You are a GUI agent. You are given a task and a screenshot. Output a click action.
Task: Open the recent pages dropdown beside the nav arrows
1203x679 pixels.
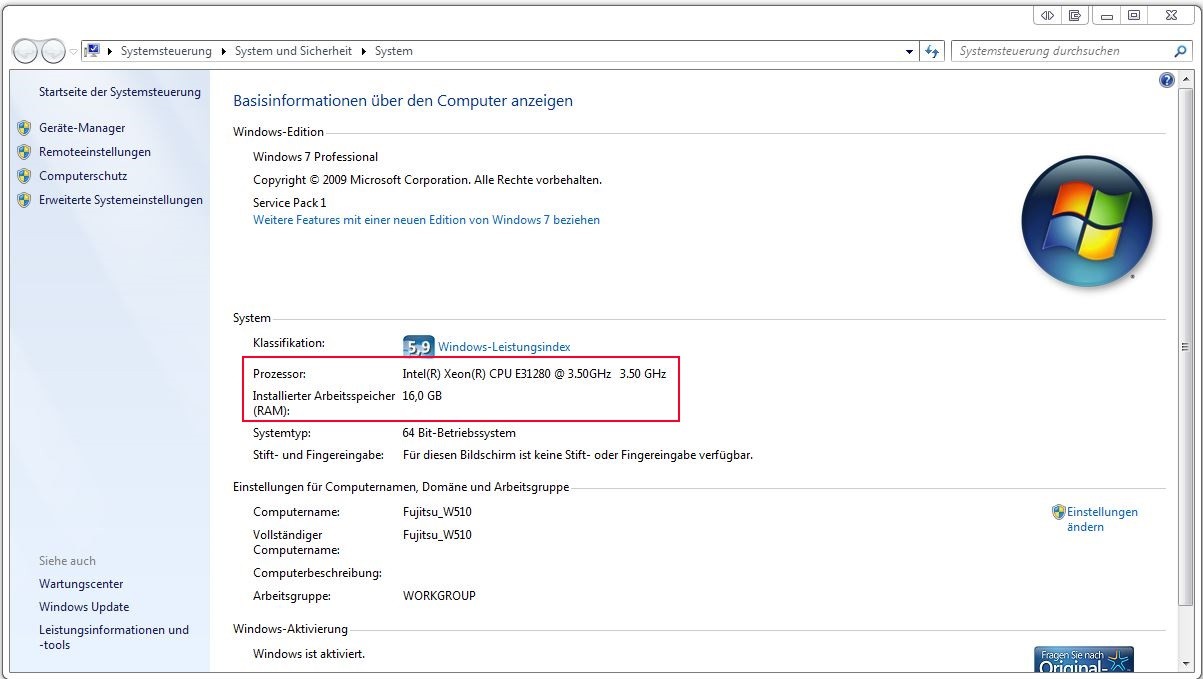73,52
